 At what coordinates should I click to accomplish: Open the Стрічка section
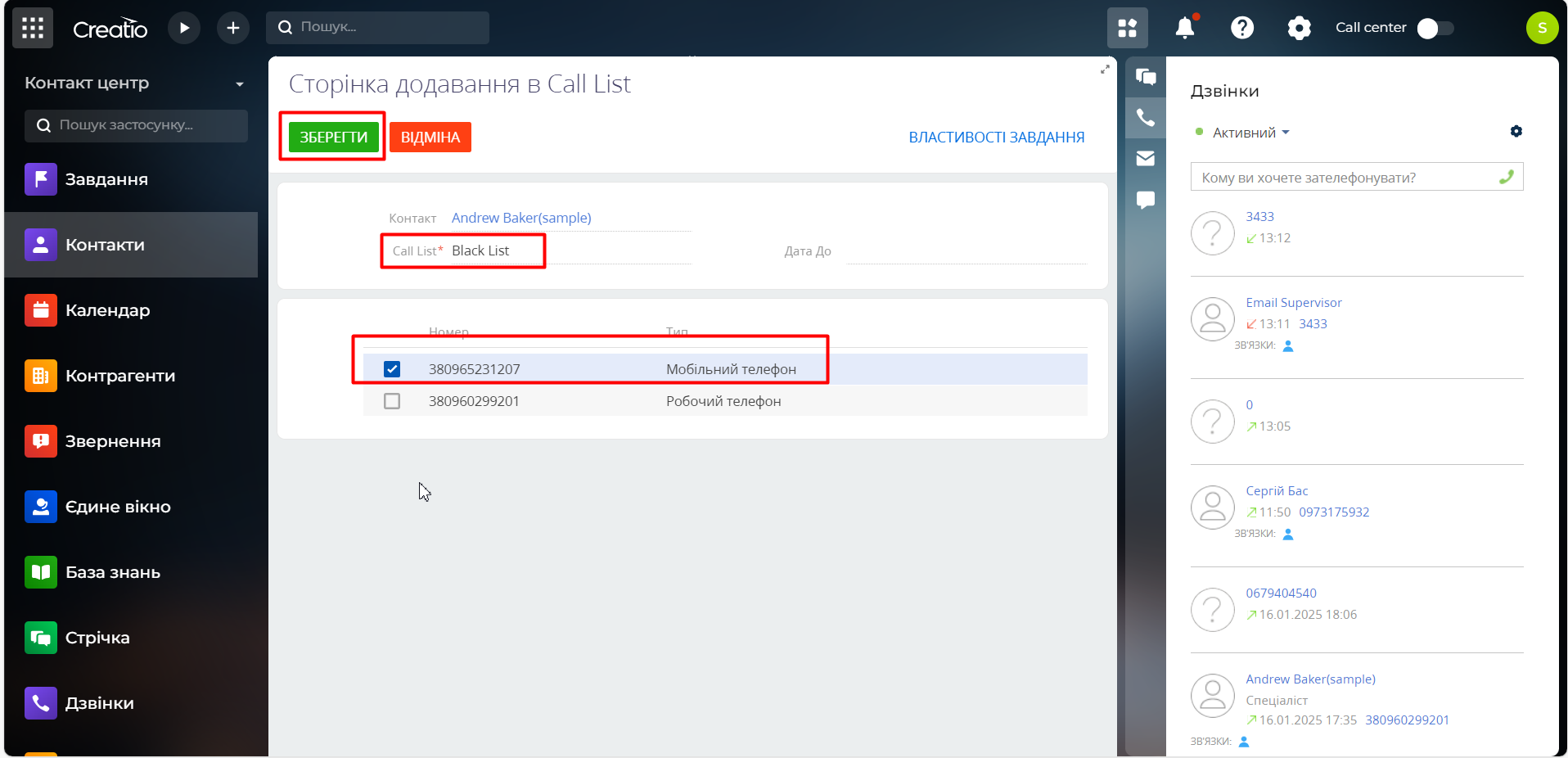point(131,638)
